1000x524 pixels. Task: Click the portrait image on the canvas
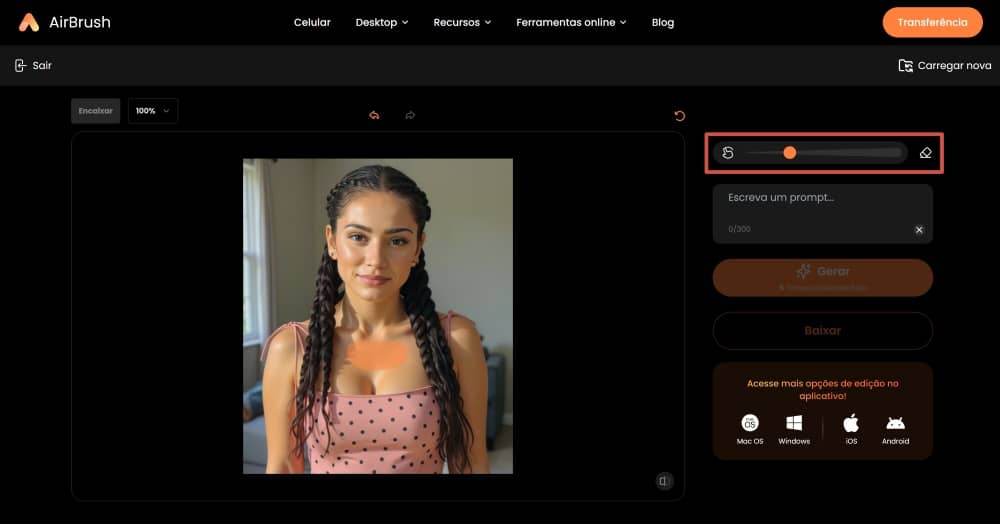378,316
